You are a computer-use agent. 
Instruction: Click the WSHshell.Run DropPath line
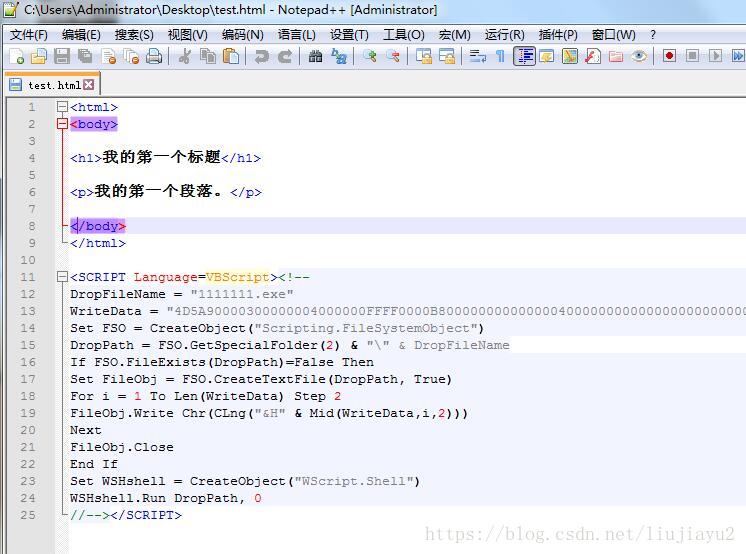[x=166, y=498]
